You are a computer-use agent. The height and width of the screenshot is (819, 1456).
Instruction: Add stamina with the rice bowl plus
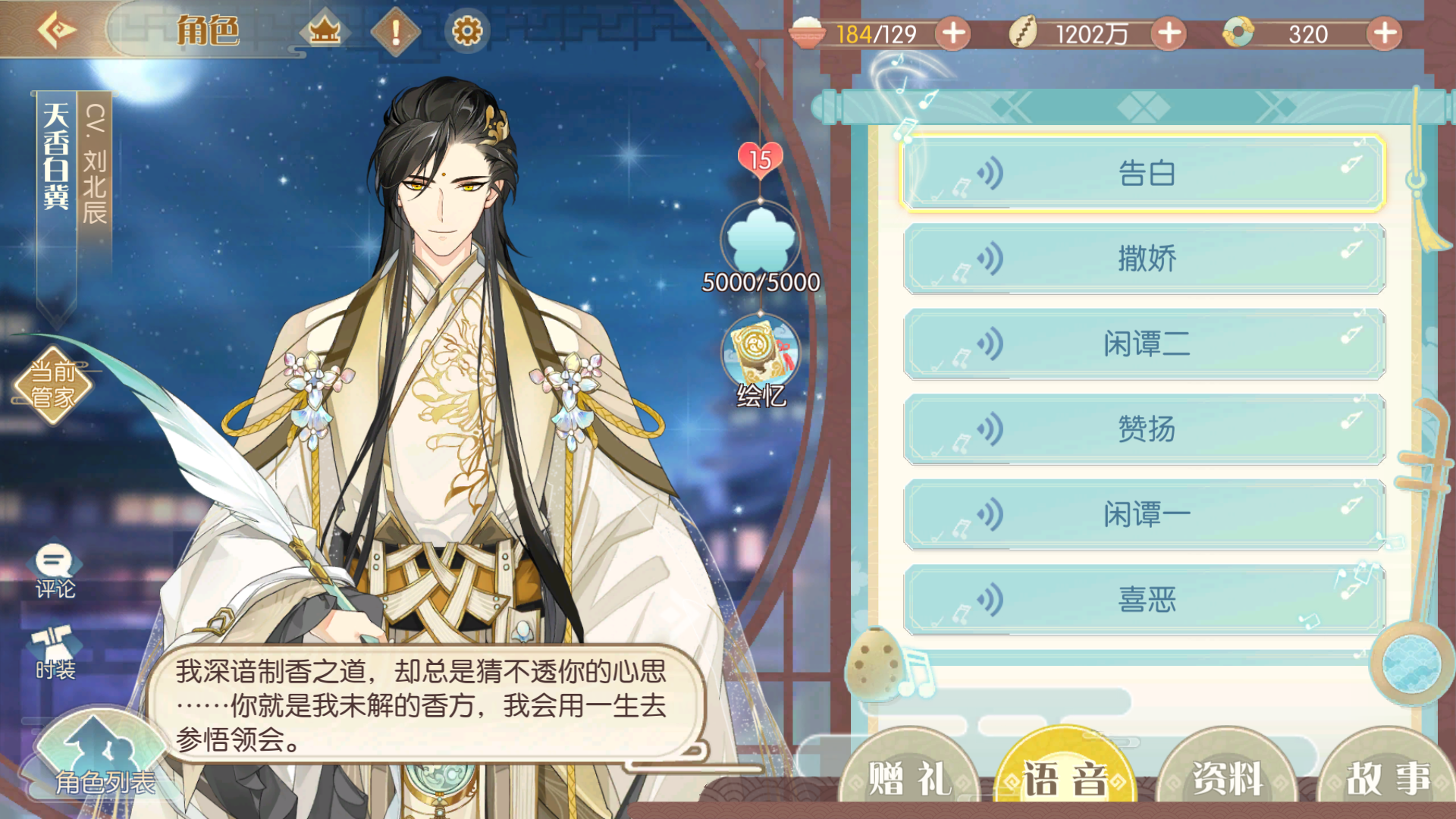click(x=953, y=33)
